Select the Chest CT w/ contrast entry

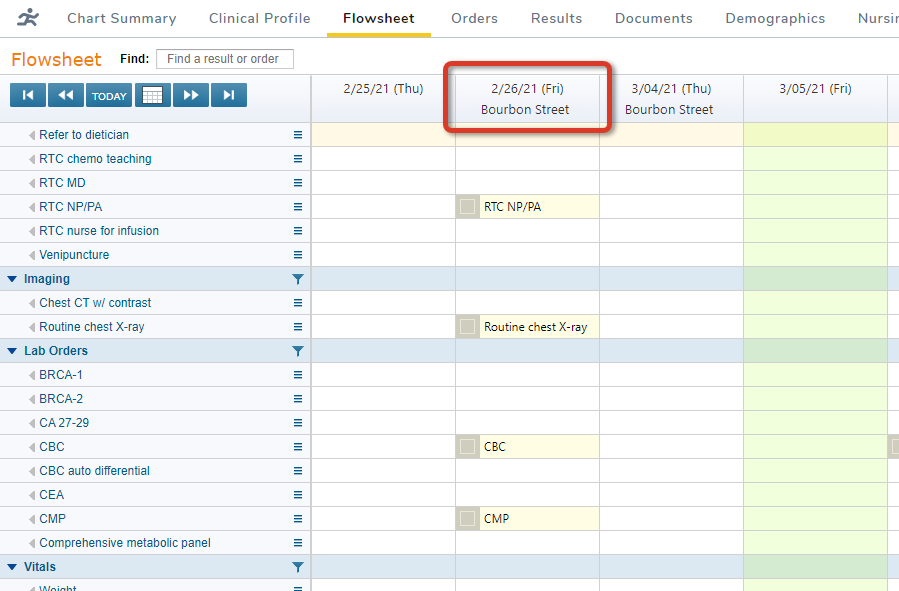(94, 303)
